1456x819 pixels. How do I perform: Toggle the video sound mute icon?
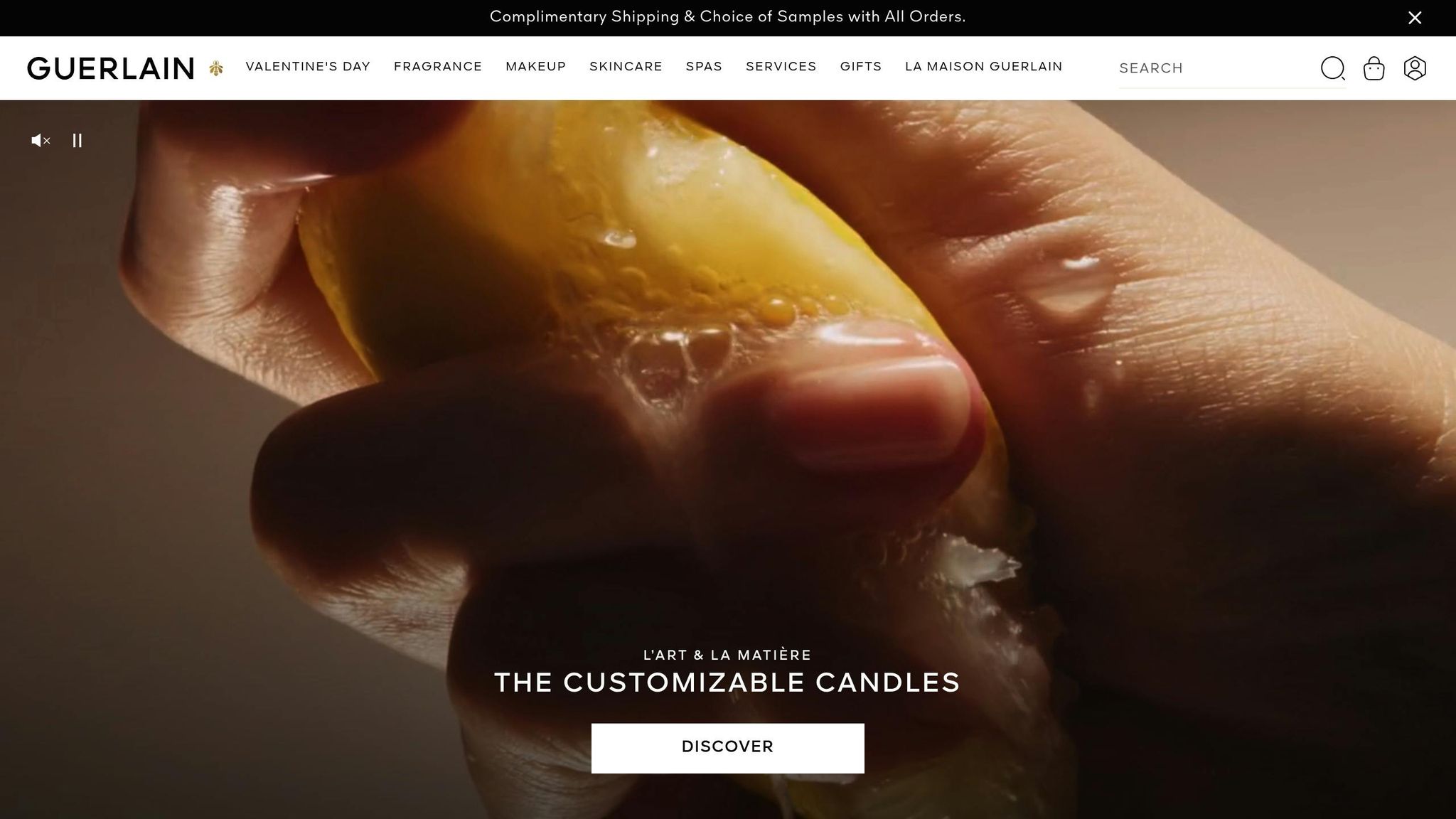click(x=41, y=141)
